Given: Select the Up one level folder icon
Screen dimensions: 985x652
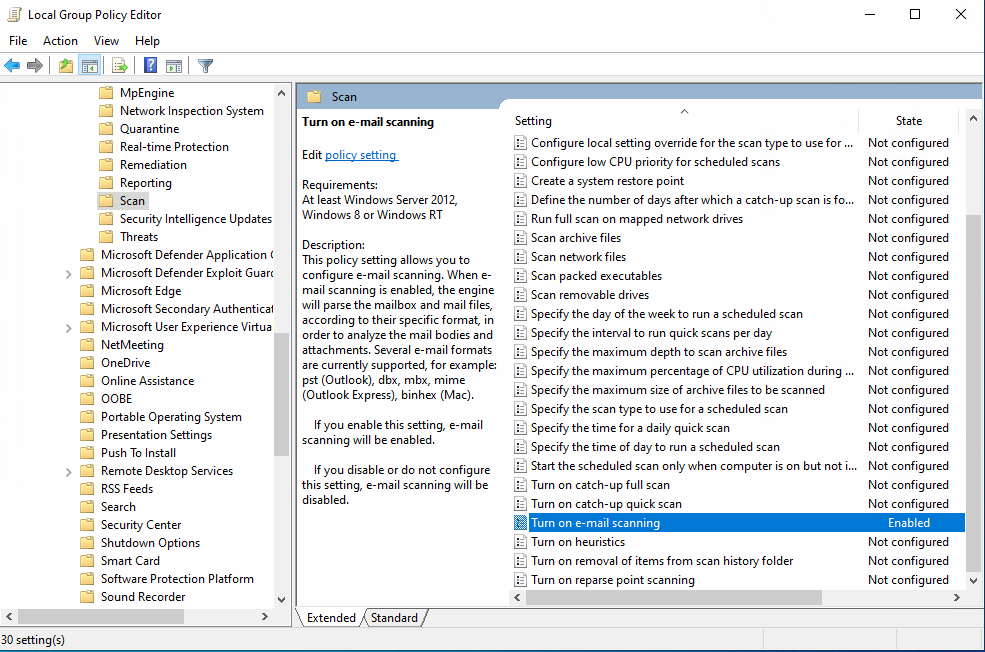Looking at the screenshot, I should pyautogui.click(x=65, y=65).
